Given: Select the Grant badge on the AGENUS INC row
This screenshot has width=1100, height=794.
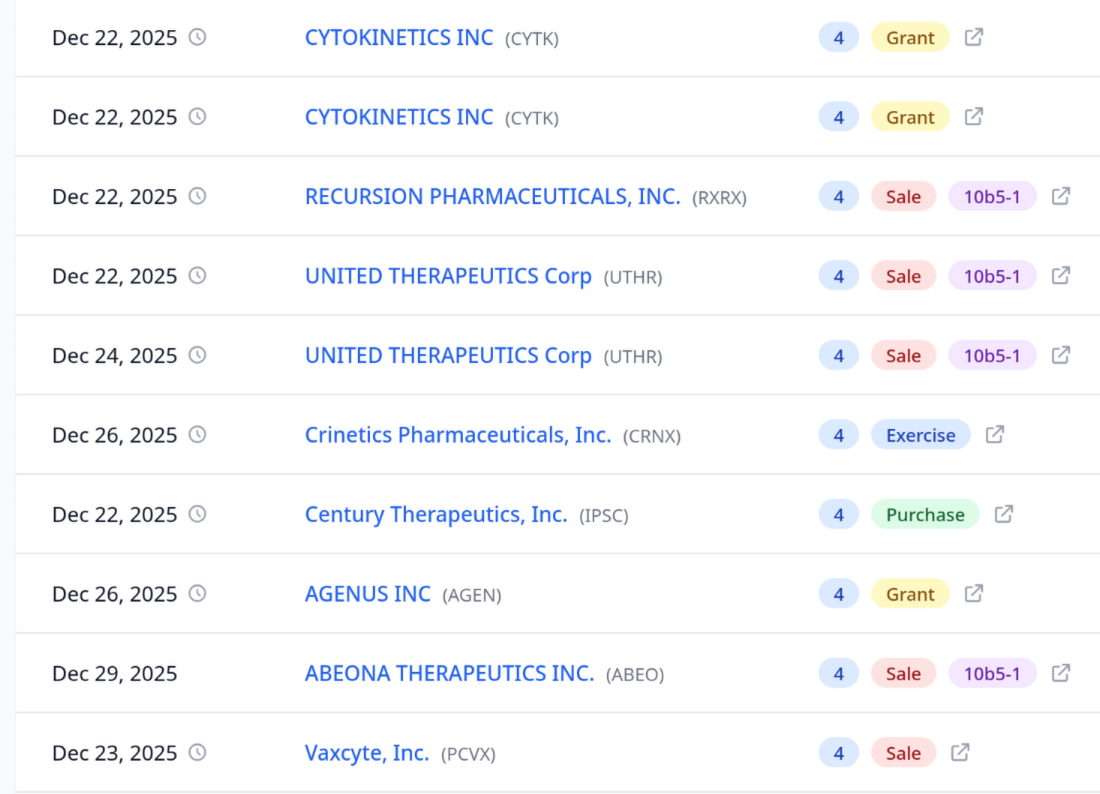Looking at the screenshot, I should coord(910,593).
